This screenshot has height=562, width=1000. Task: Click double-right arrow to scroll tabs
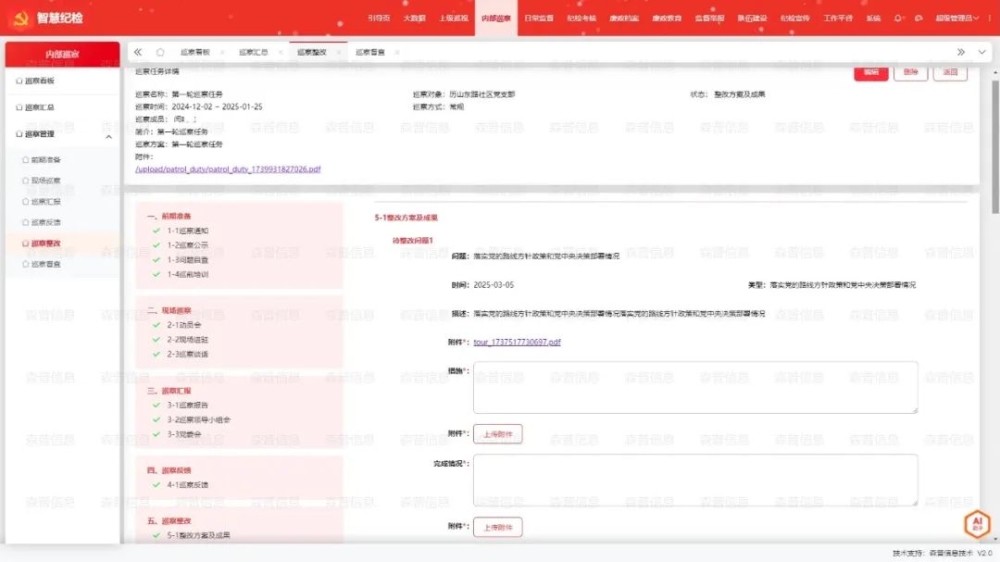tap(960, 52)
